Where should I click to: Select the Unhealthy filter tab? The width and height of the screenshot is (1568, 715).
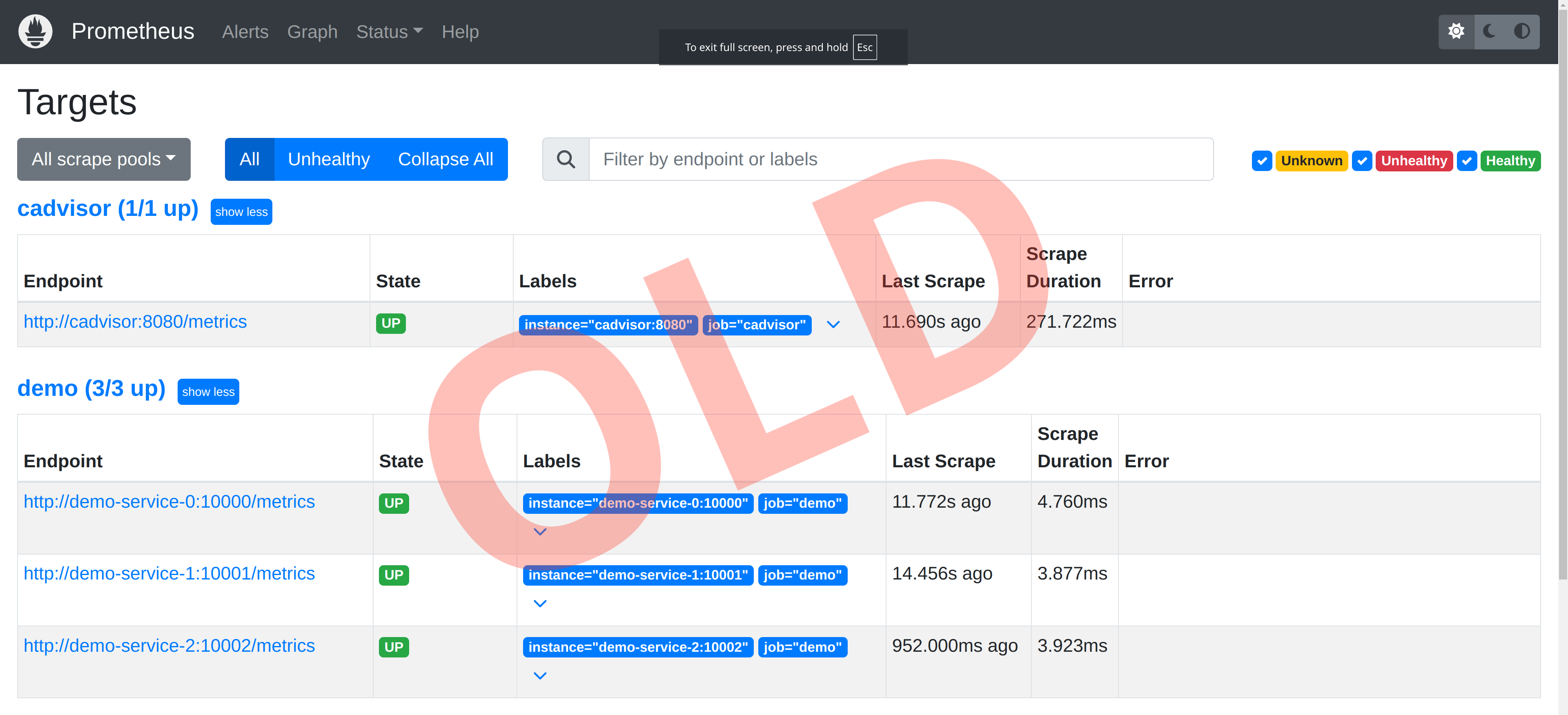coord(328,159)
